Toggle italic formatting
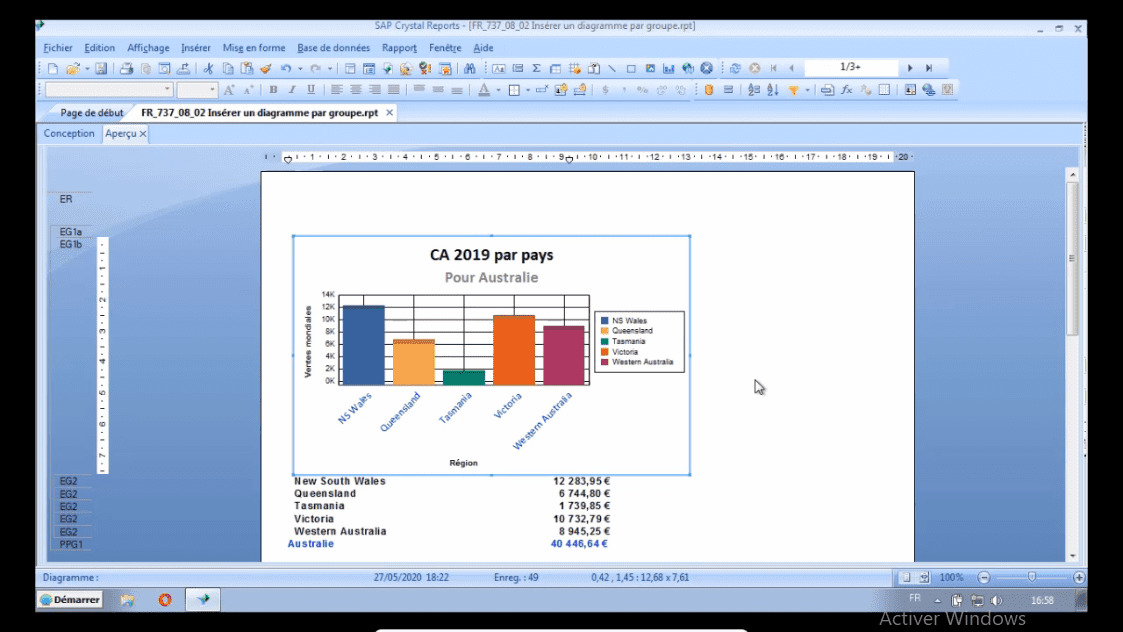This screenshot has height=632, width=1123. pyautogui.click(x=292, y=90)
